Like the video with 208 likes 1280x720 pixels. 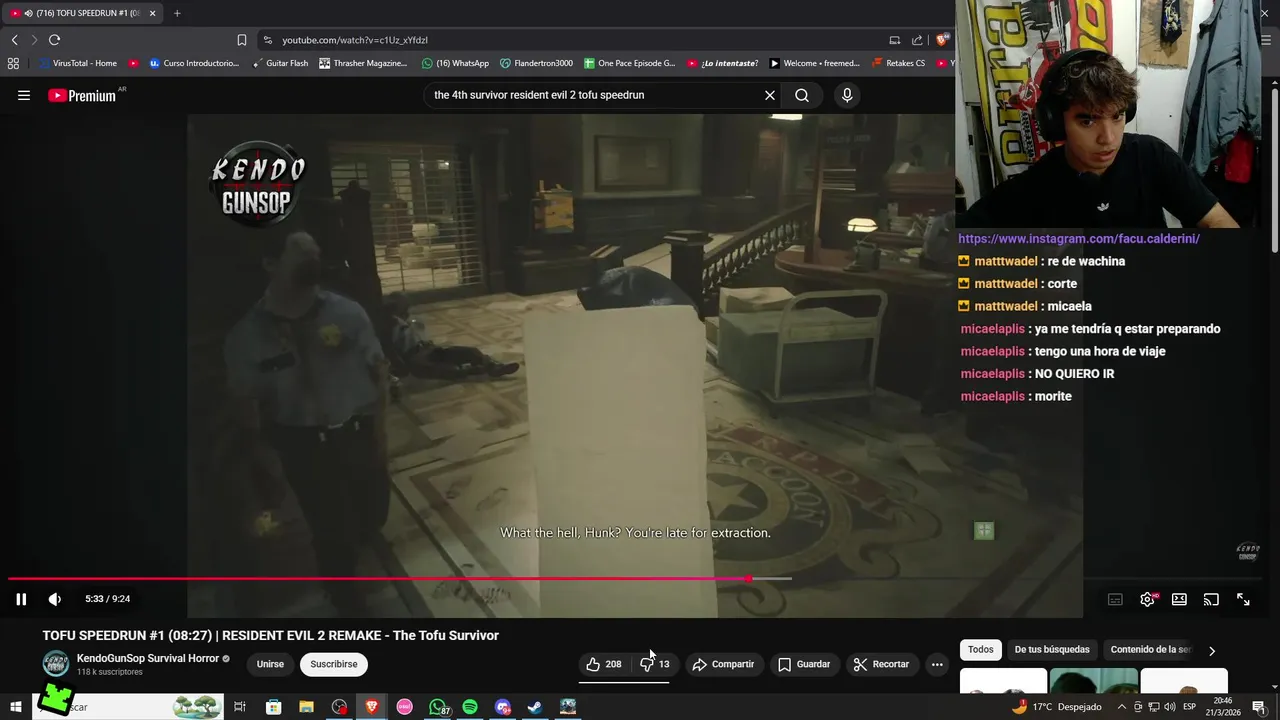click(x=603, y=664)
